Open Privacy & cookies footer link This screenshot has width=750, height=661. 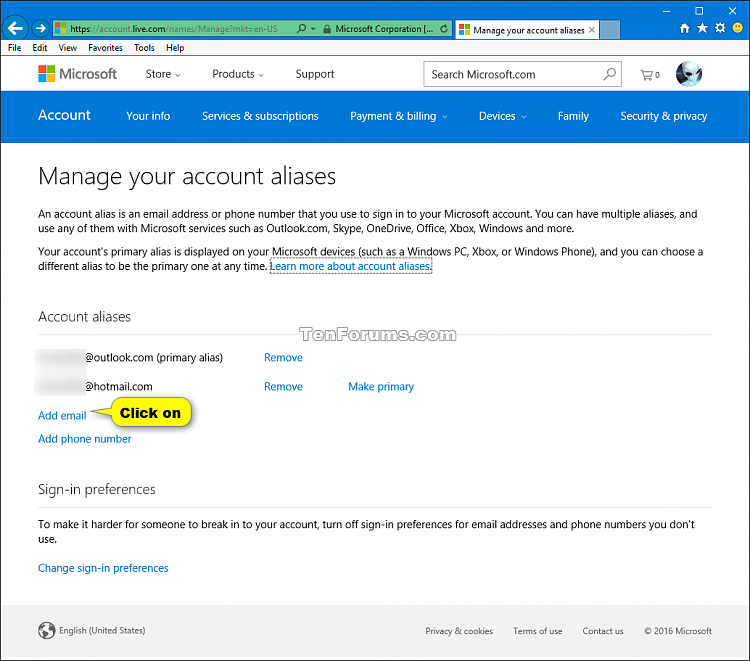pyautogui.click(x=459, y=631)
